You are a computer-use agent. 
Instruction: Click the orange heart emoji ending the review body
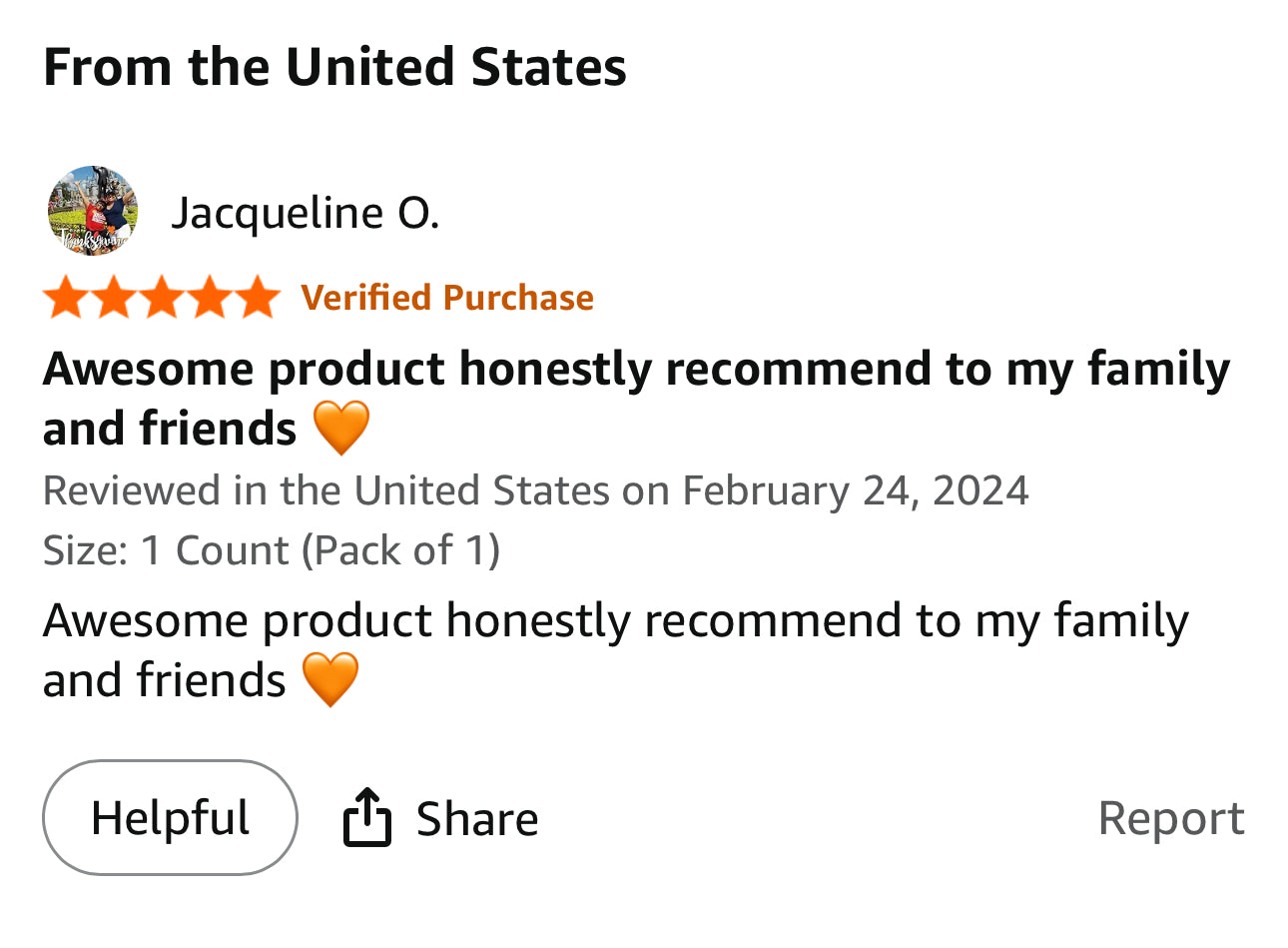click(330, 679)
